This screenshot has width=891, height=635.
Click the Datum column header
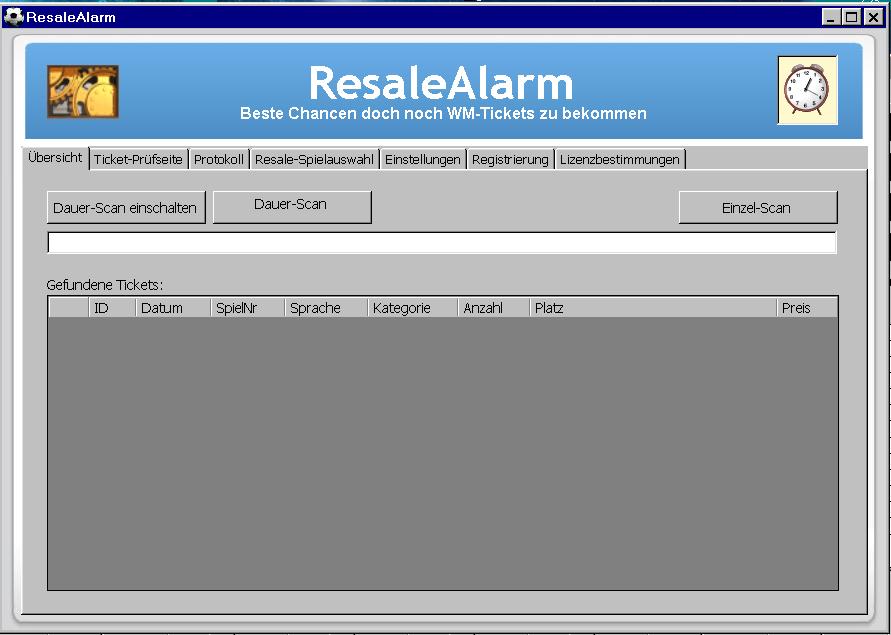(172, 308)
